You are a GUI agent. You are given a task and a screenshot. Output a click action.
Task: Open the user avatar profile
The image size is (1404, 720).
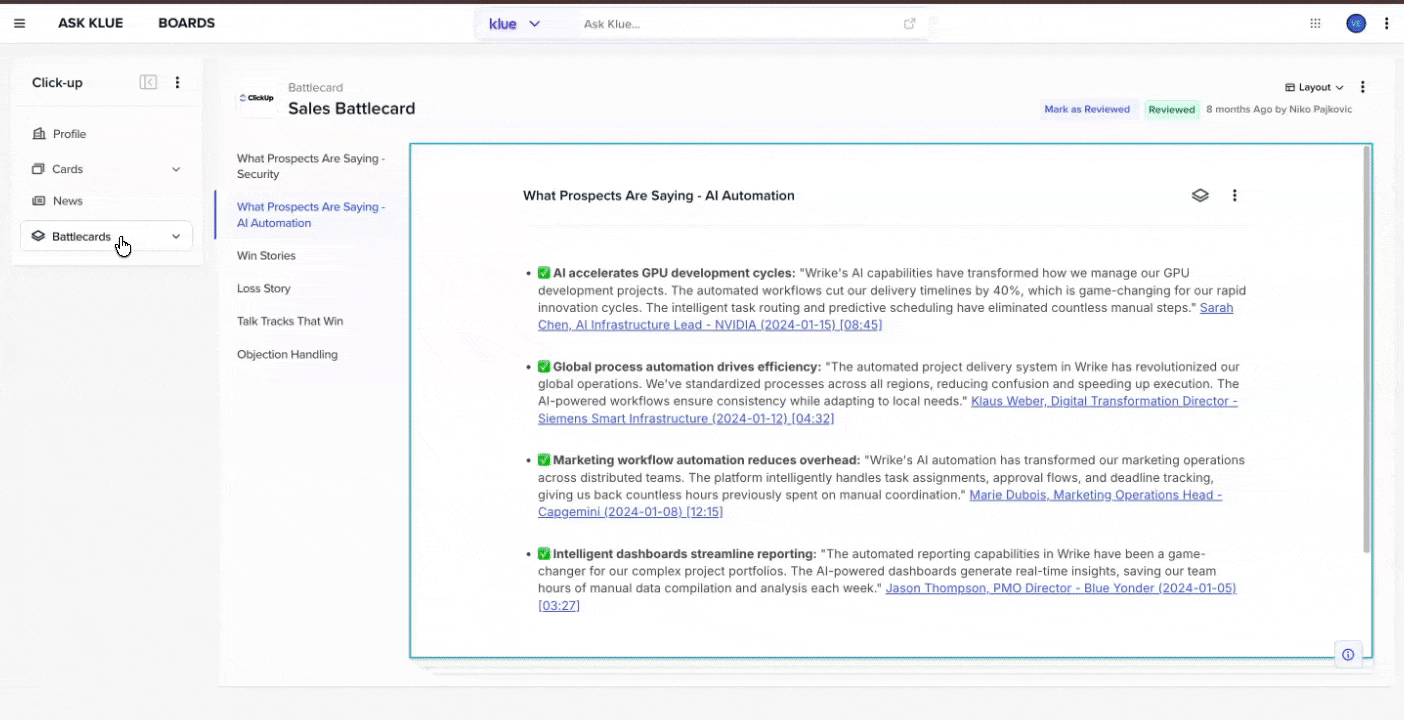1356,23
